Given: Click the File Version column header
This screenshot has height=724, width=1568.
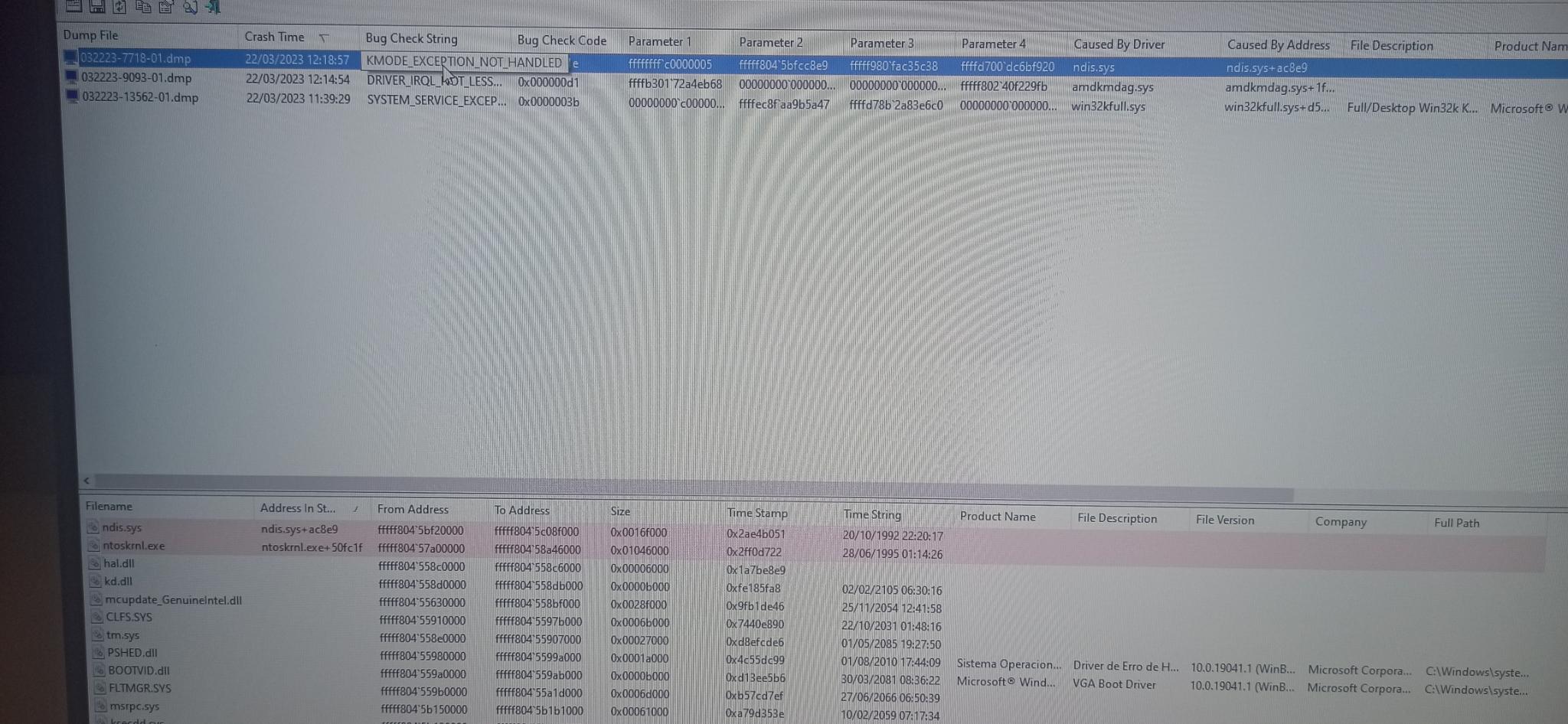Looking at the screenshot, I should pos(1225,520).
